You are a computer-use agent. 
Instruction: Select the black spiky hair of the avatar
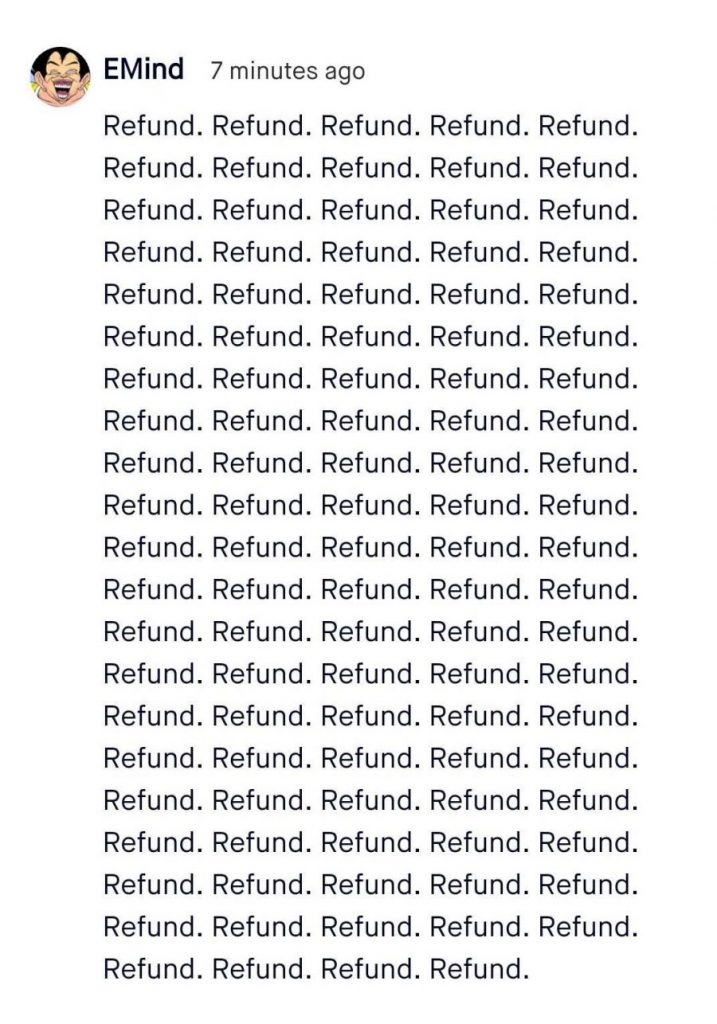[x=60, y=57]
